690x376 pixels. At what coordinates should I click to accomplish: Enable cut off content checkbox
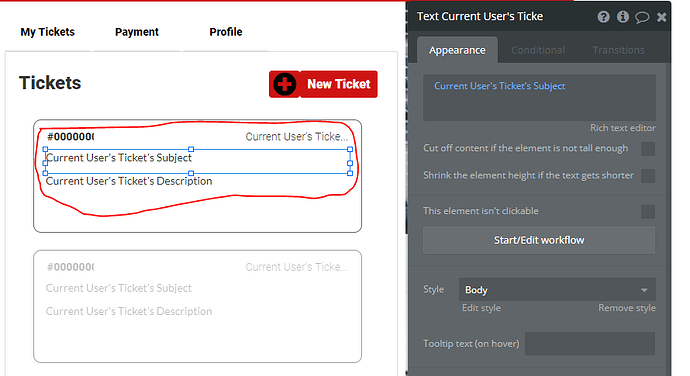(648, 149)
